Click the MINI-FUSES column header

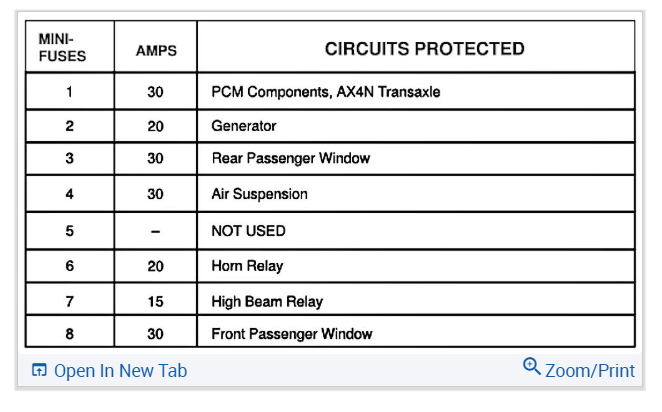62,48
